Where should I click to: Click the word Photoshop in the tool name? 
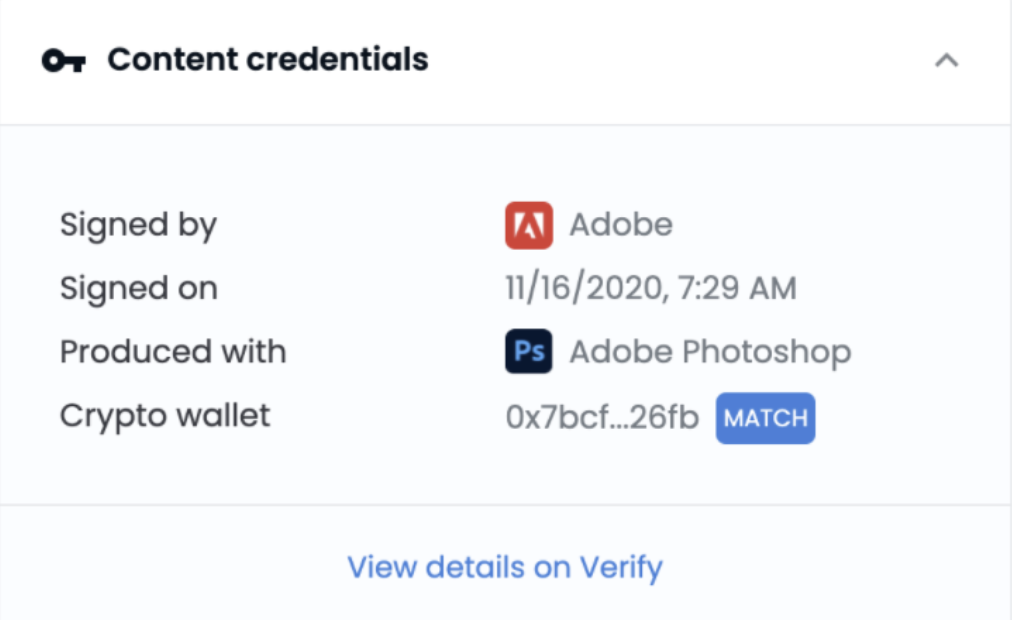[767, 353]
